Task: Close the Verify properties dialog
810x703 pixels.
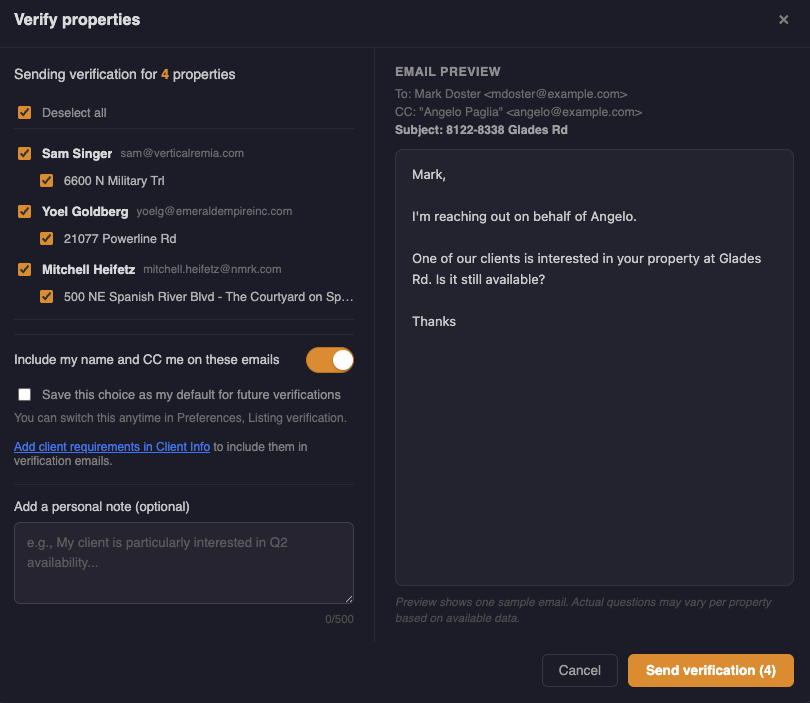Action: tap(784, 19)
